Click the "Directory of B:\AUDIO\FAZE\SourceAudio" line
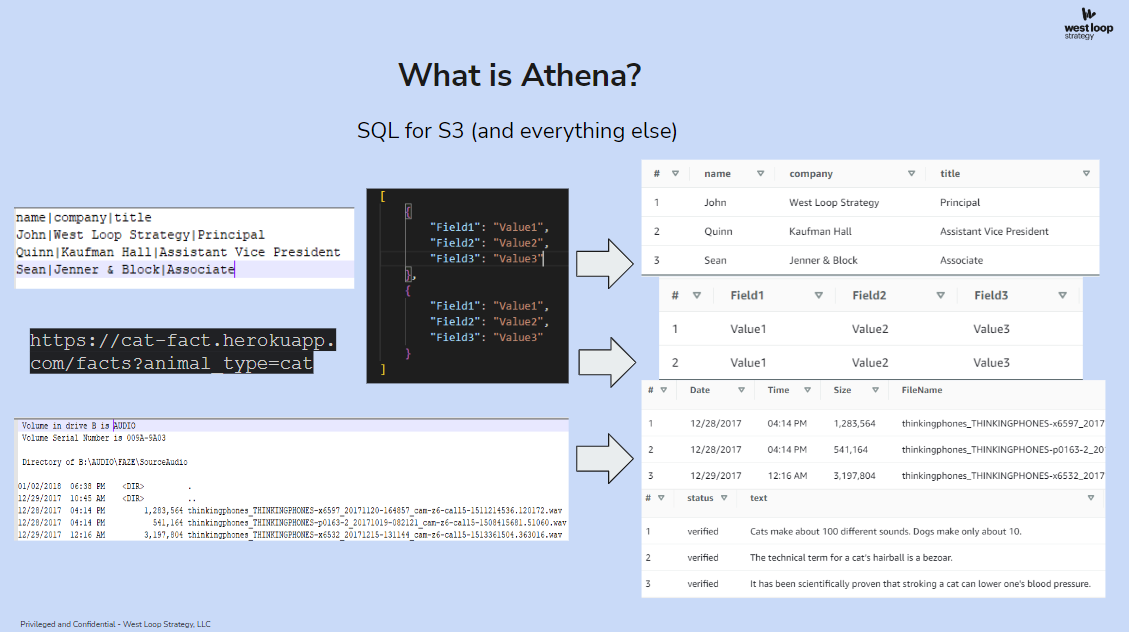The image size is (1129, 632). (x=104, y=462)
